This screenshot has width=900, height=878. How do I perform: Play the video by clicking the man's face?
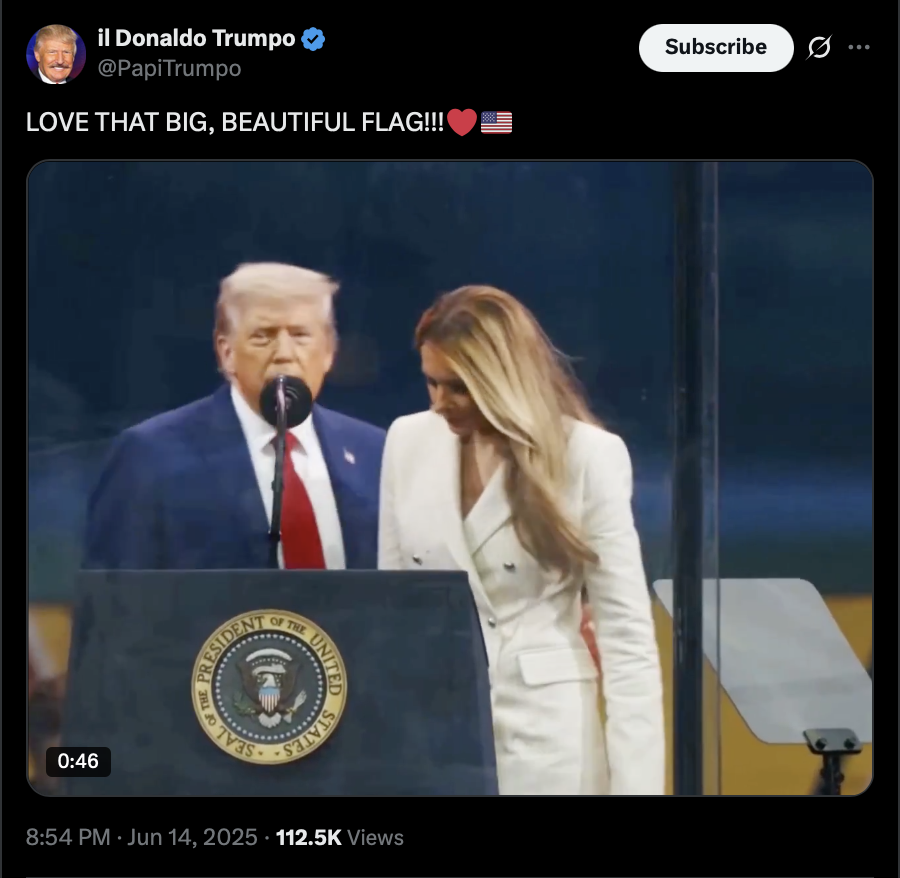pos(276,332)
